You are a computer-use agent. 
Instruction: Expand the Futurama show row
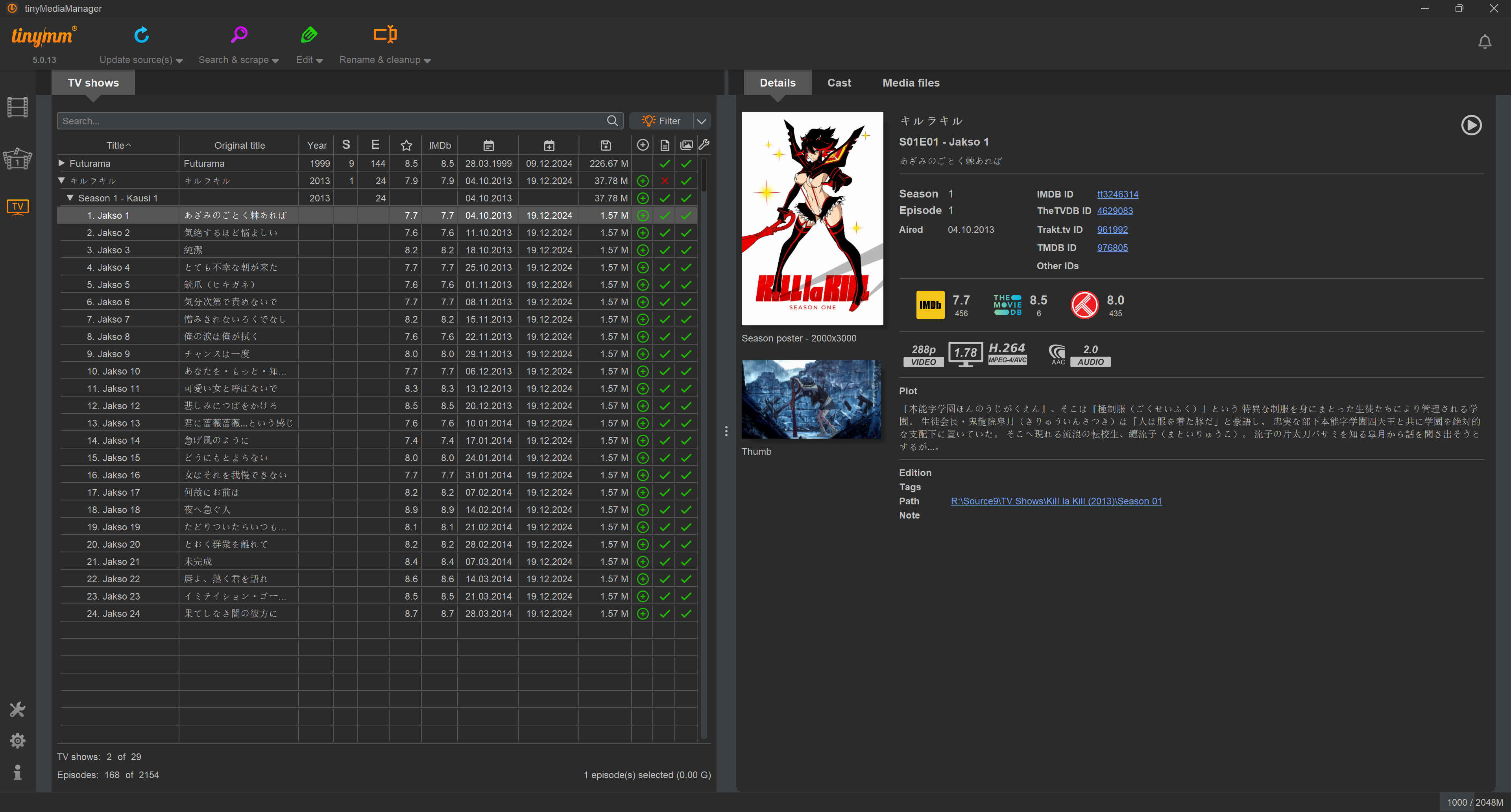click(x=62, y=163)
